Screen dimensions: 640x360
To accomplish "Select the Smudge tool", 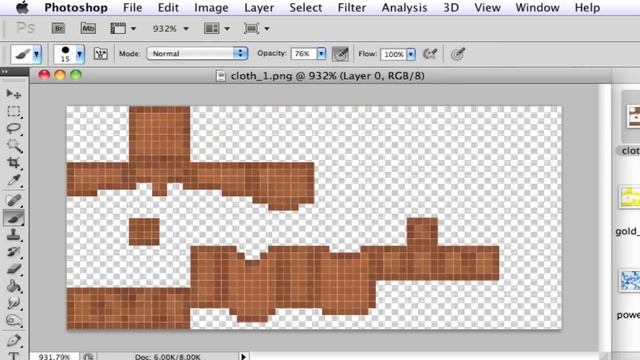I will tap(13, 303).
